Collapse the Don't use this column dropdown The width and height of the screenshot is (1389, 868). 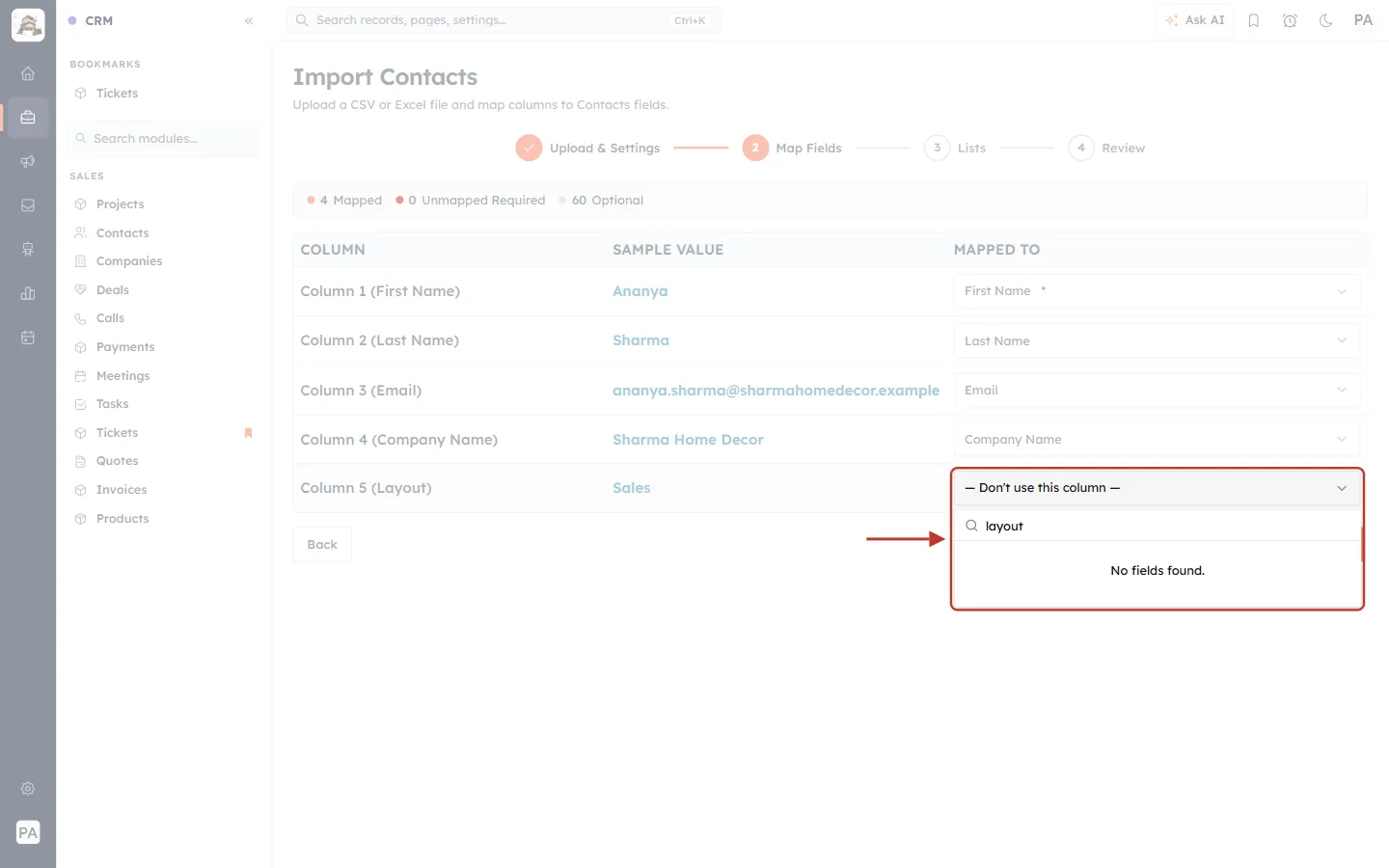pos(1157,488)
